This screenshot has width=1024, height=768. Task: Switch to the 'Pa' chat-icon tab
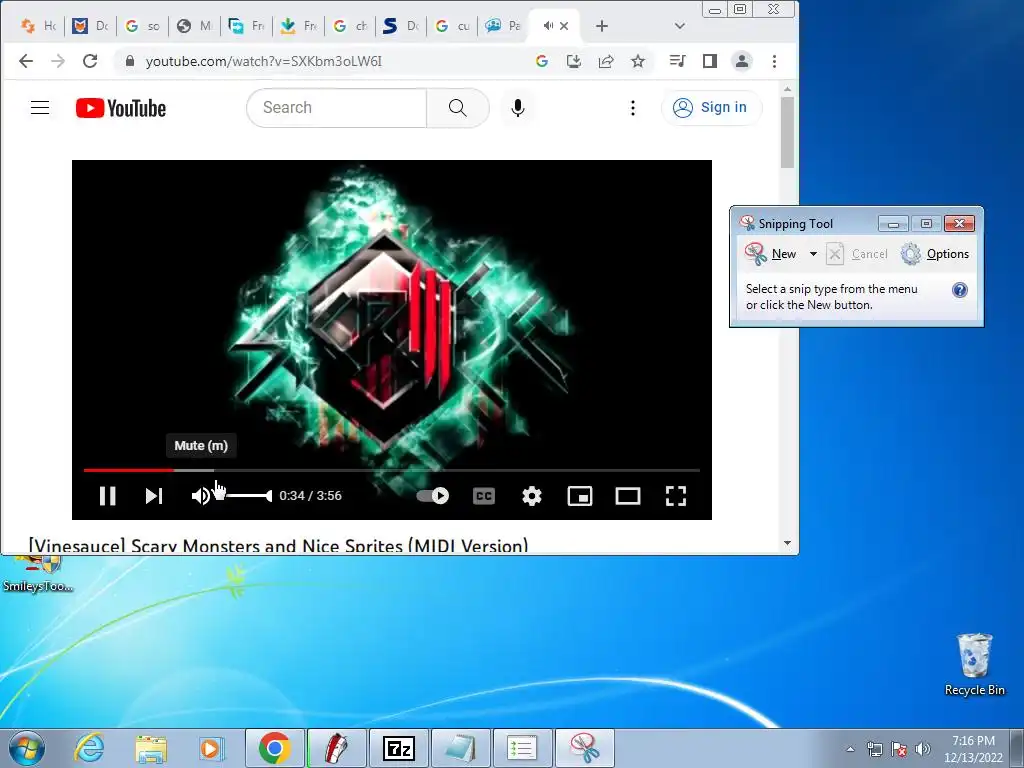coord(503,26)
